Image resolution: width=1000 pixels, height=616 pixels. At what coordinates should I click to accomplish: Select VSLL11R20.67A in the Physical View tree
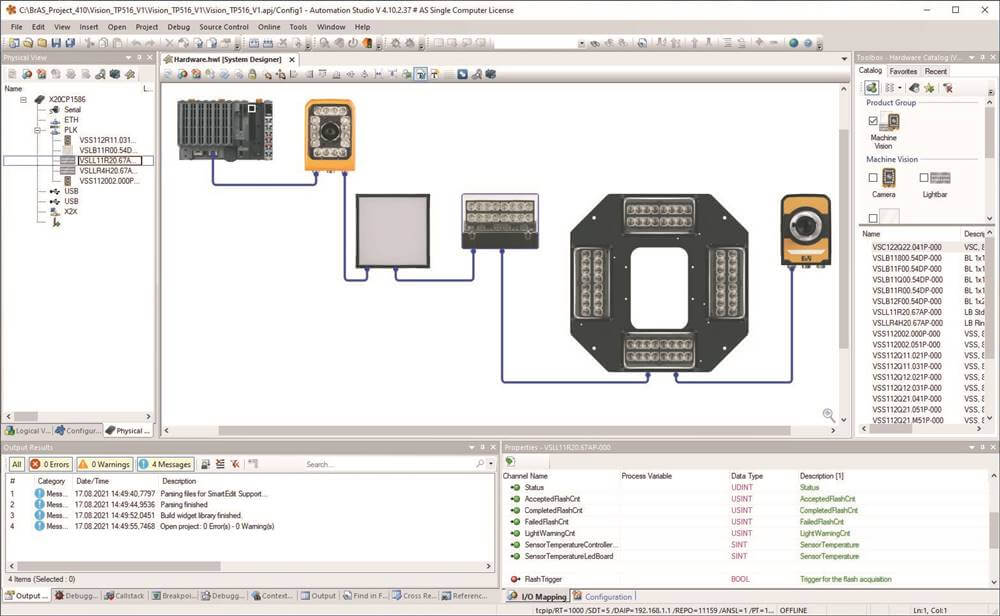point(109,160)
